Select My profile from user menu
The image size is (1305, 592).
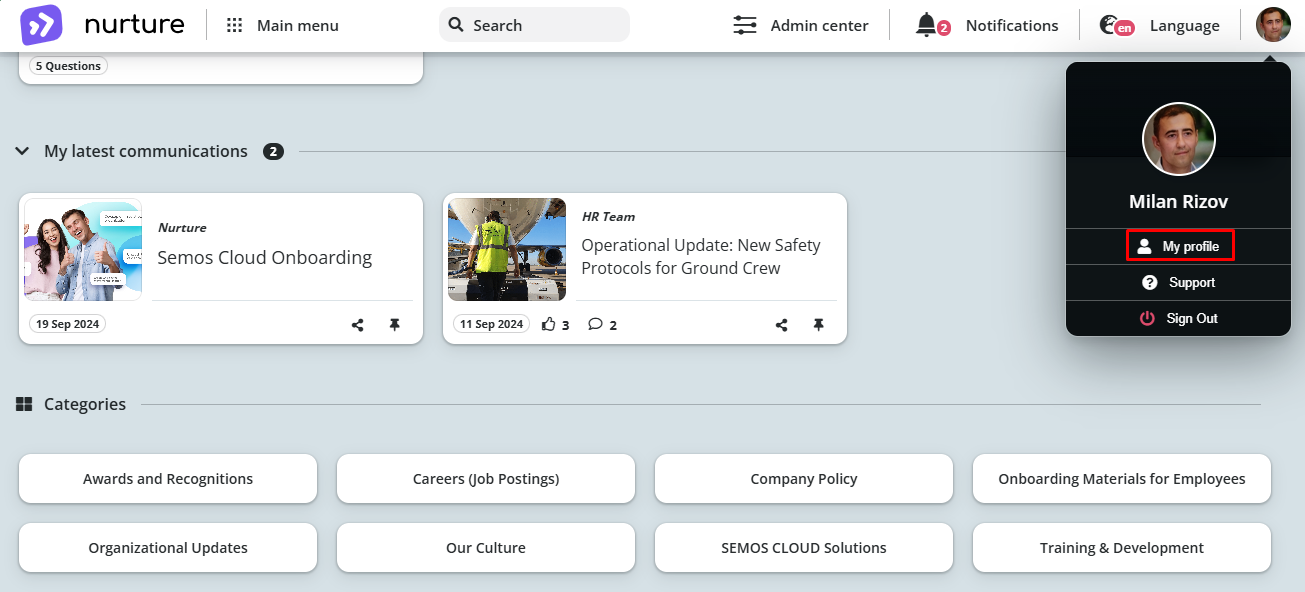point(1180,246)
